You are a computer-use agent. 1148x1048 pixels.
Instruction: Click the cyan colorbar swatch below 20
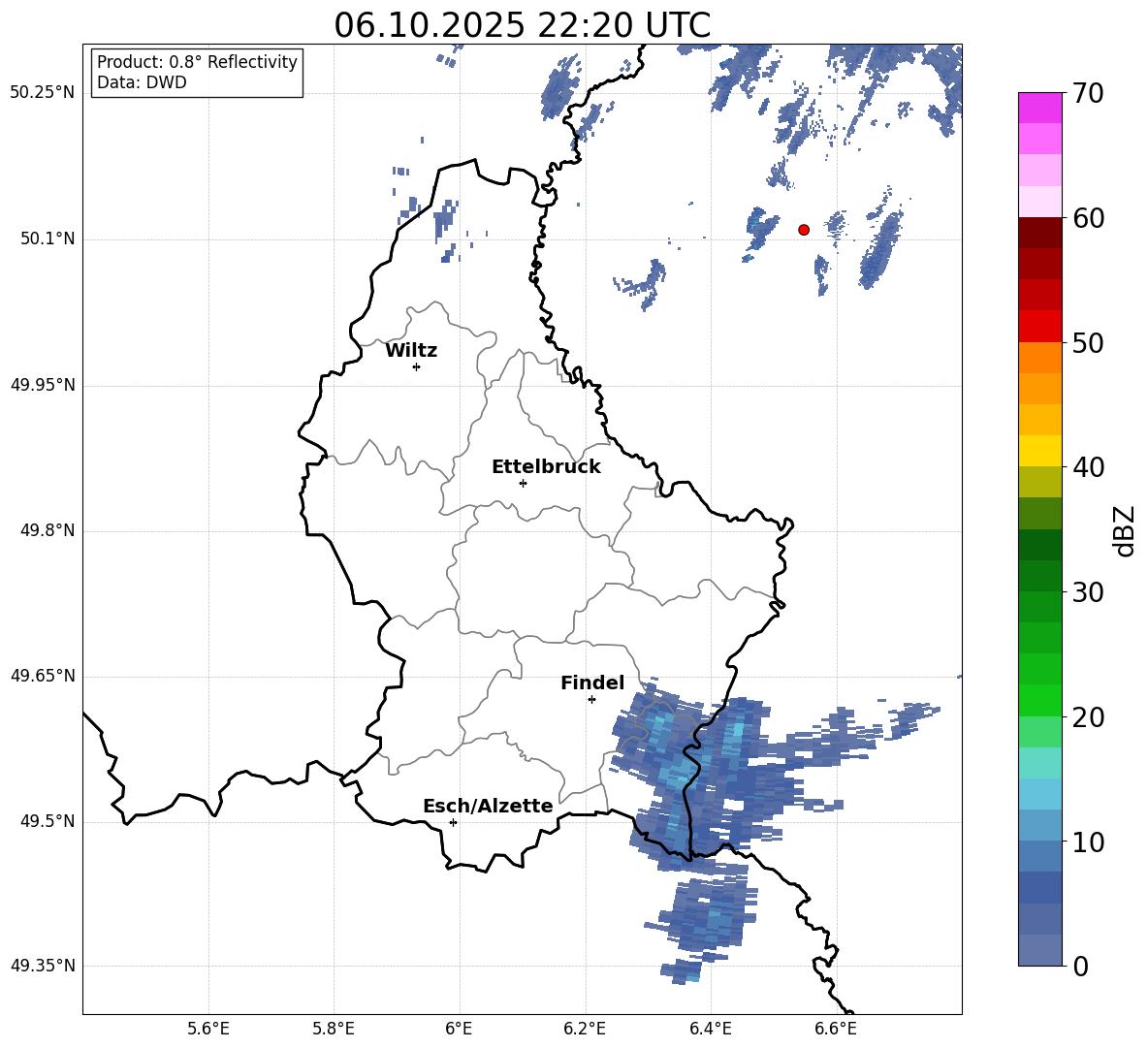tap(1039, 763)
